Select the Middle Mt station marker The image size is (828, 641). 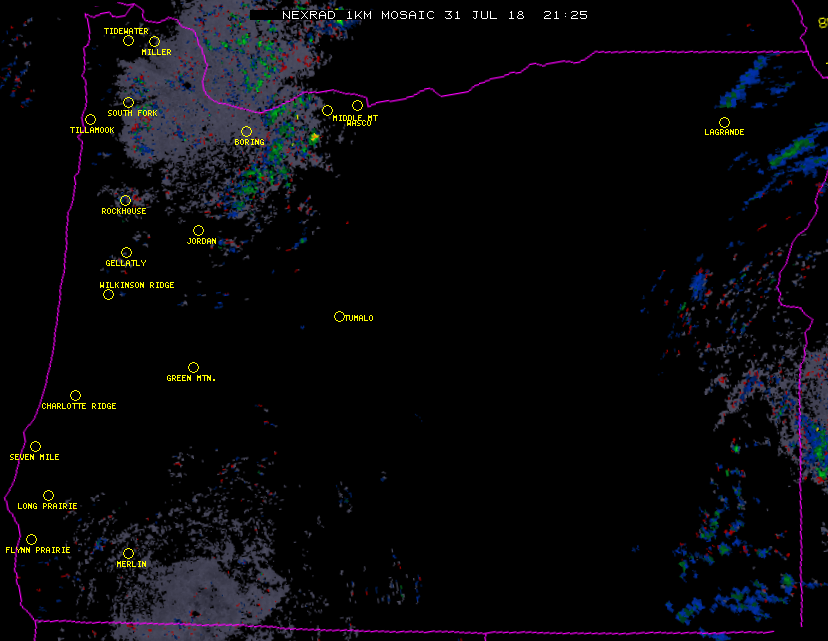(327, 110)
